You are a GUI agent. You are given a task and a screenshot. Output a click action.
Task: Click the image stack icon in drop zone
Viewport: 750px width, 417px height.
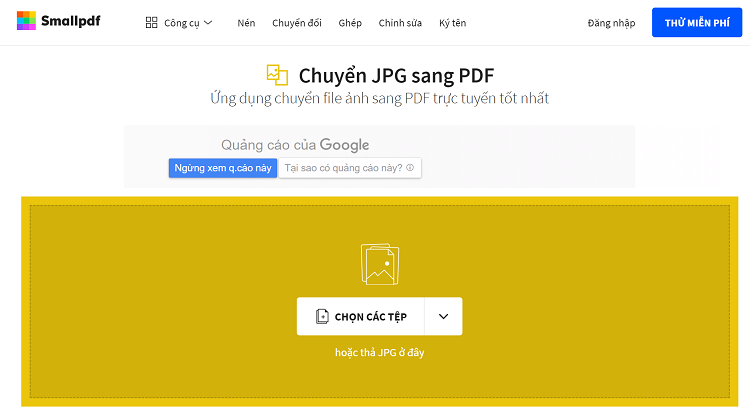click(380, 264)
